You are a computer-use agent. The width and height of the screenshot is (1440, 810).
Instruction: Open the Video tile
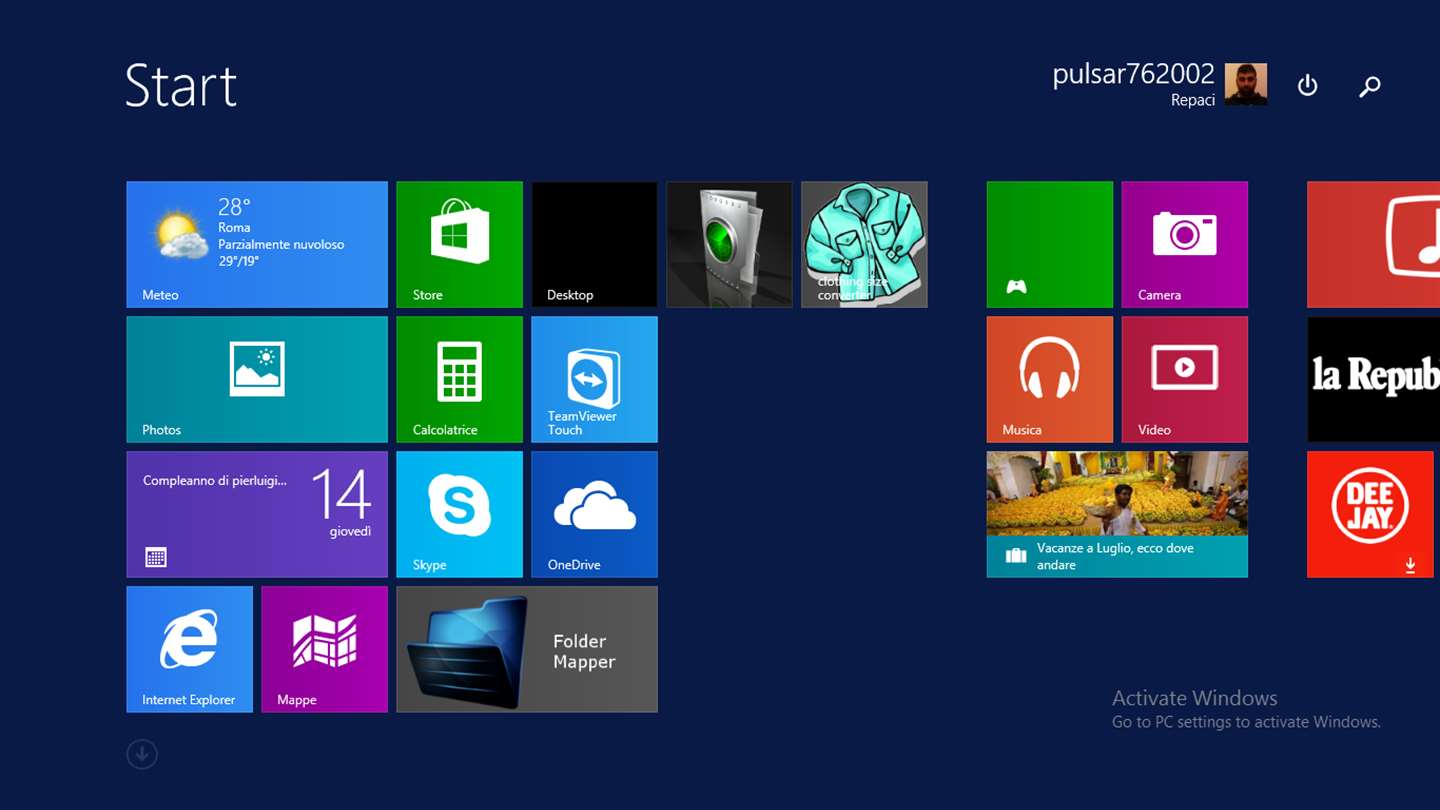[x=1184, y=379]
